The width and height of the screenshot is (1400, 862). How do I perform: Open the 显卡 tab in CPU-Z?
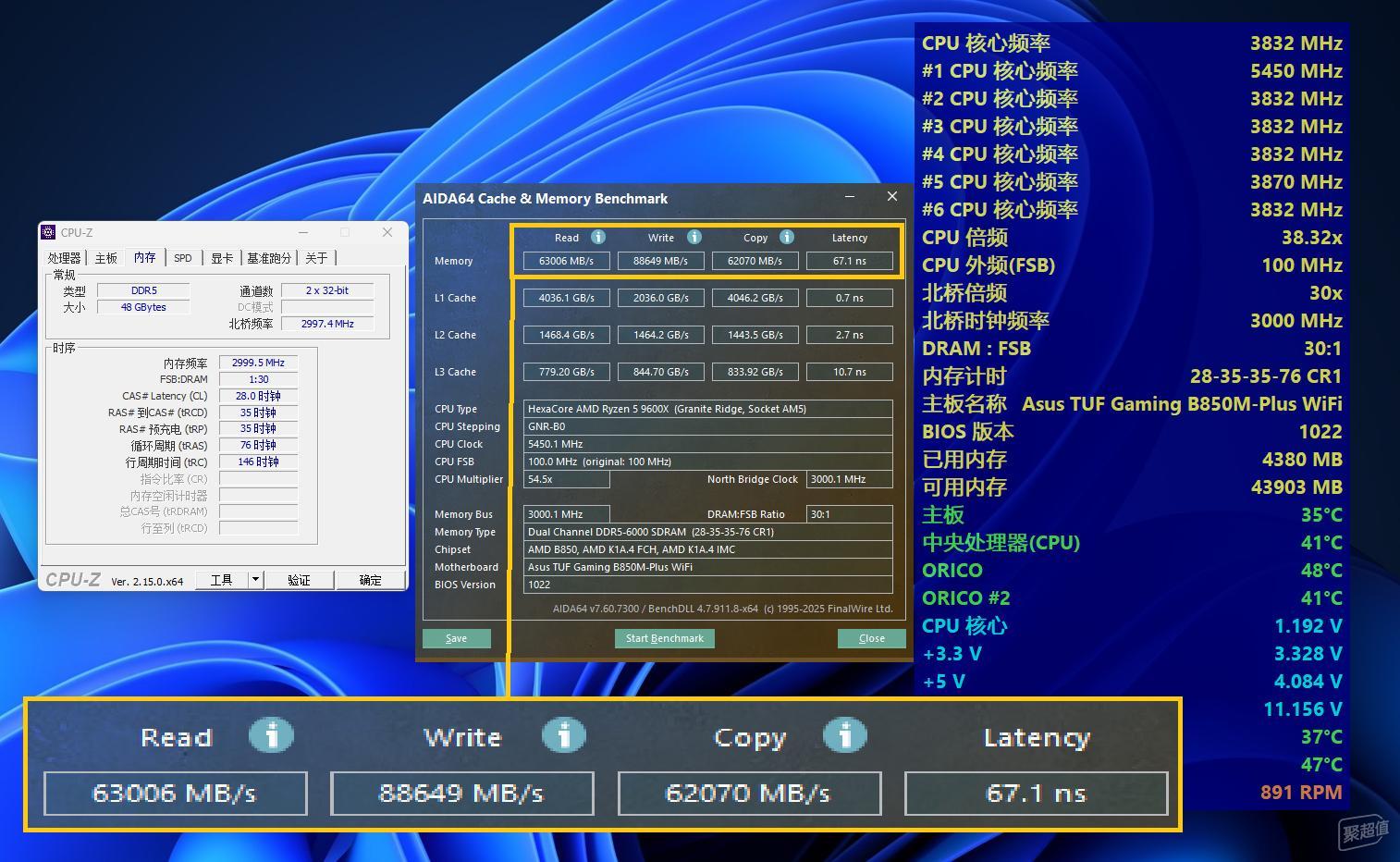click(222, 258)
